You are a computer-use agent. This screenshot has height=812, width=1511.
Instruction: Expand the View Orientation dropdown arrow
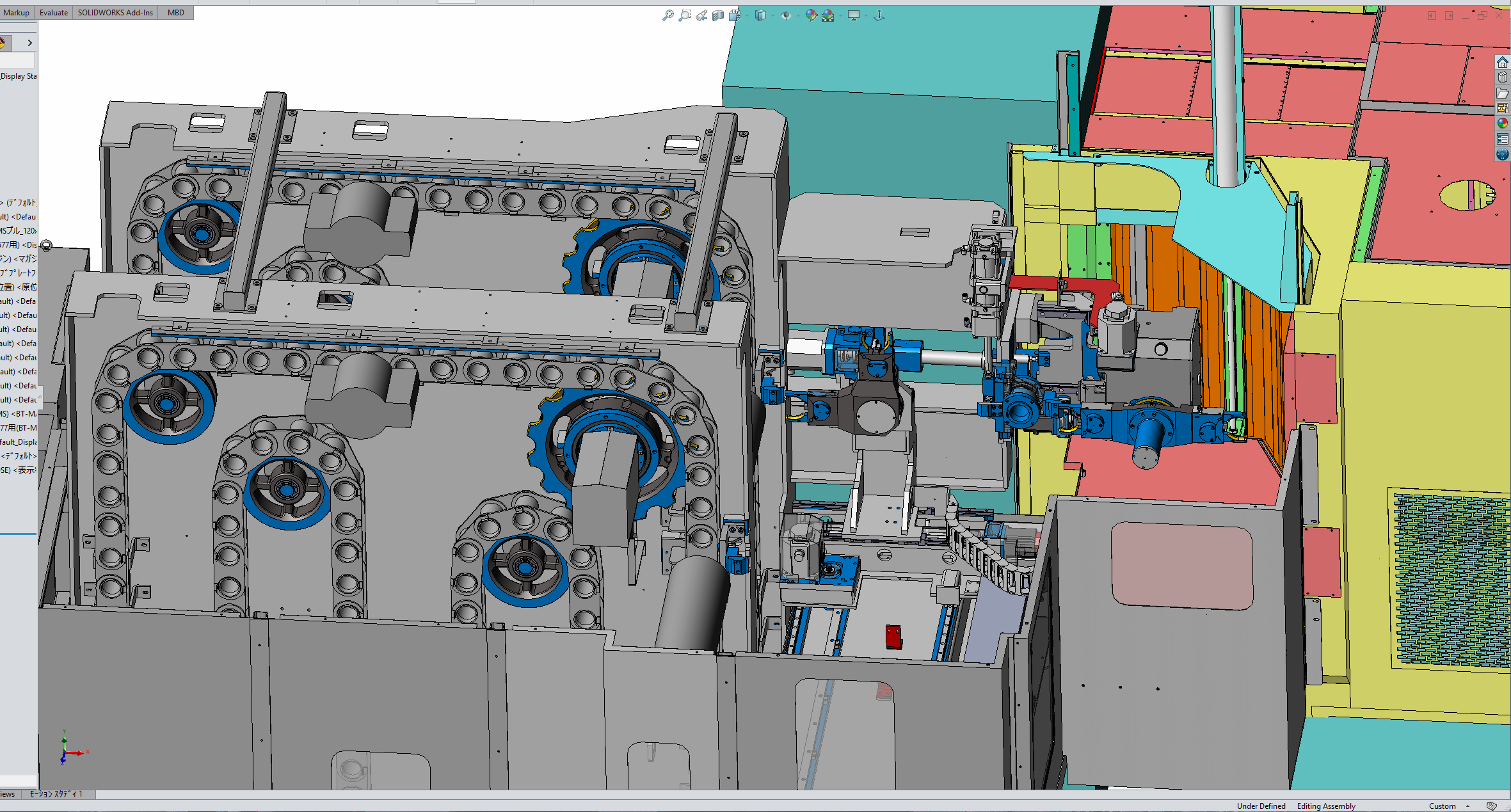(747, 15)
